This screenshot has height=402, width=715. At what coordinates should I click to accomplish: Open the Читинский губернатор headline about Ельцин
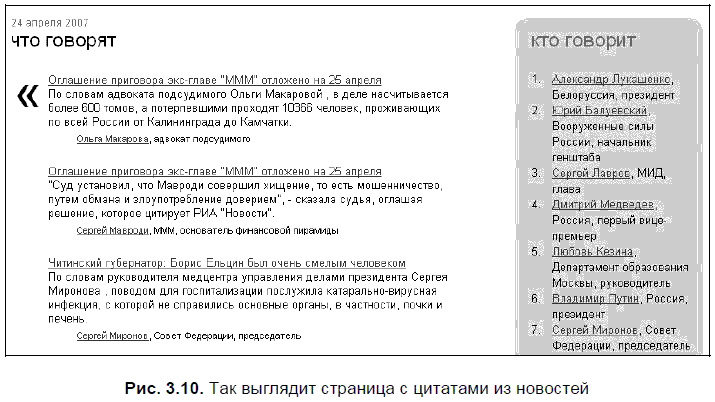click(x=228, y=262)
